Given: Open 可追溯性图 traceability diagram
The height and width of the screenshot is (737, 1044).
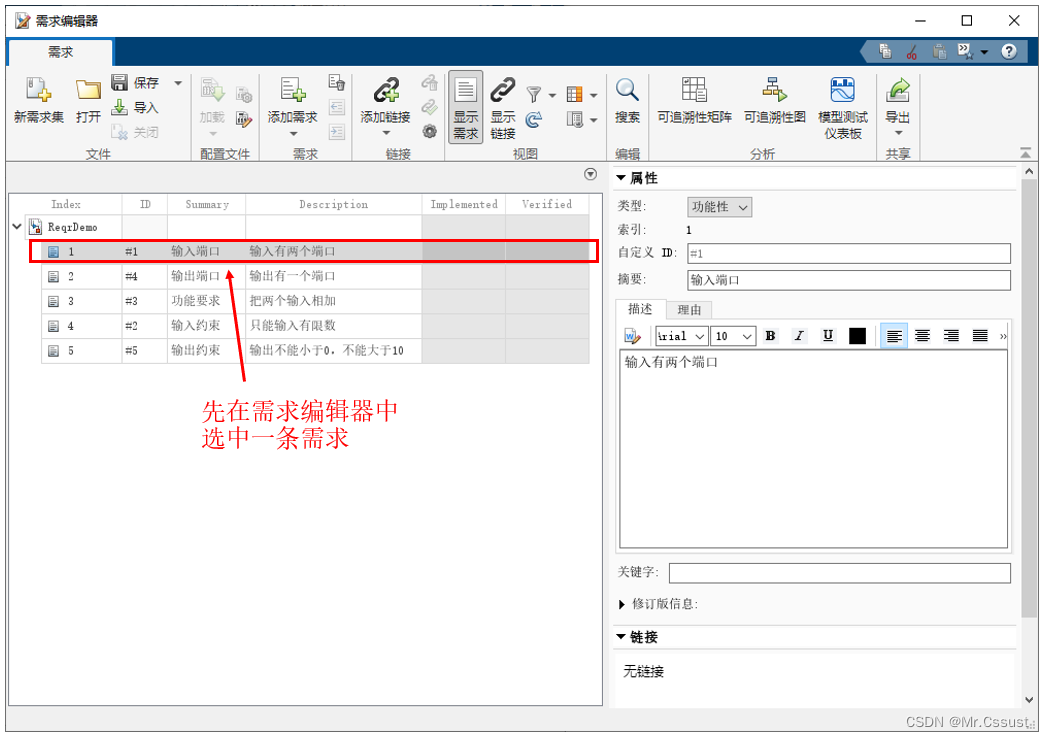Looking at the screenshot, I should 774,101.
